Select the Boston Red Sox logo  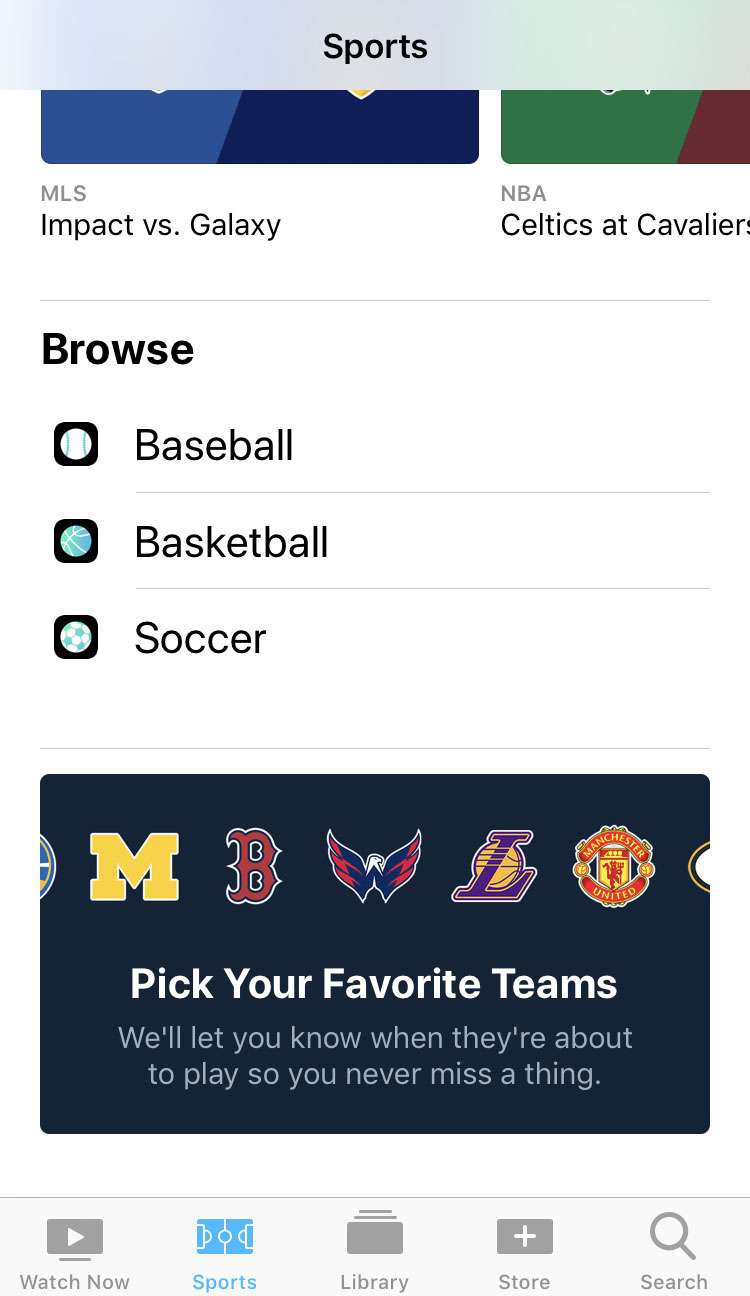(x=253, y=866)
